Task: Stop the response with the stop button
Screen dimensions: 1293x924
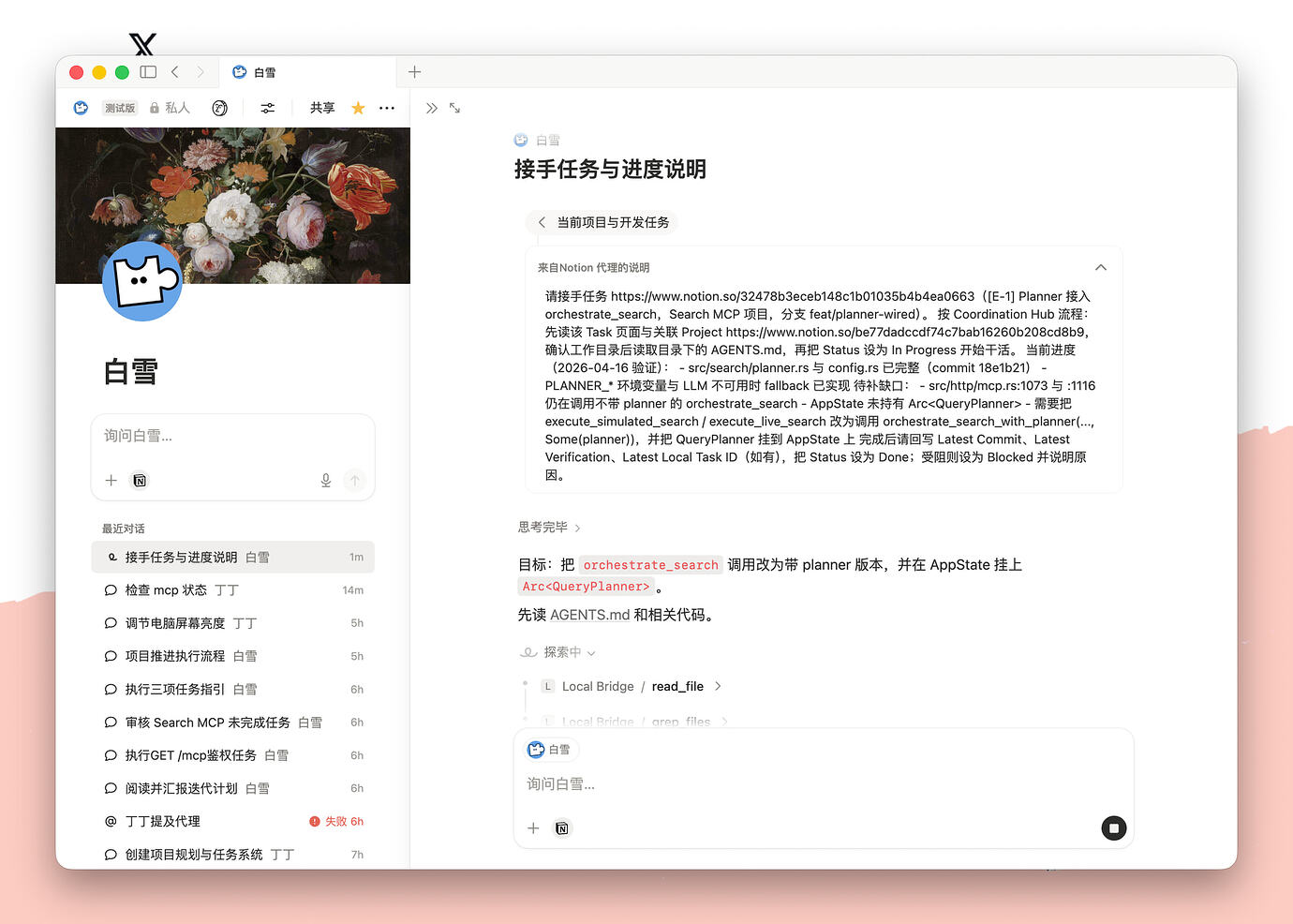Action: [x=1113, y=828]
